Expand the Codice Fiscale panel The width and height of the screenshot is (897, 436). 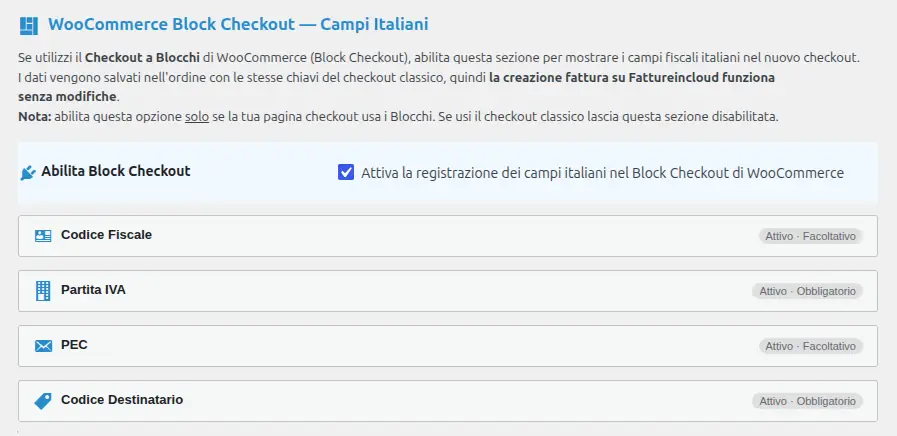(x=448, y=236)
